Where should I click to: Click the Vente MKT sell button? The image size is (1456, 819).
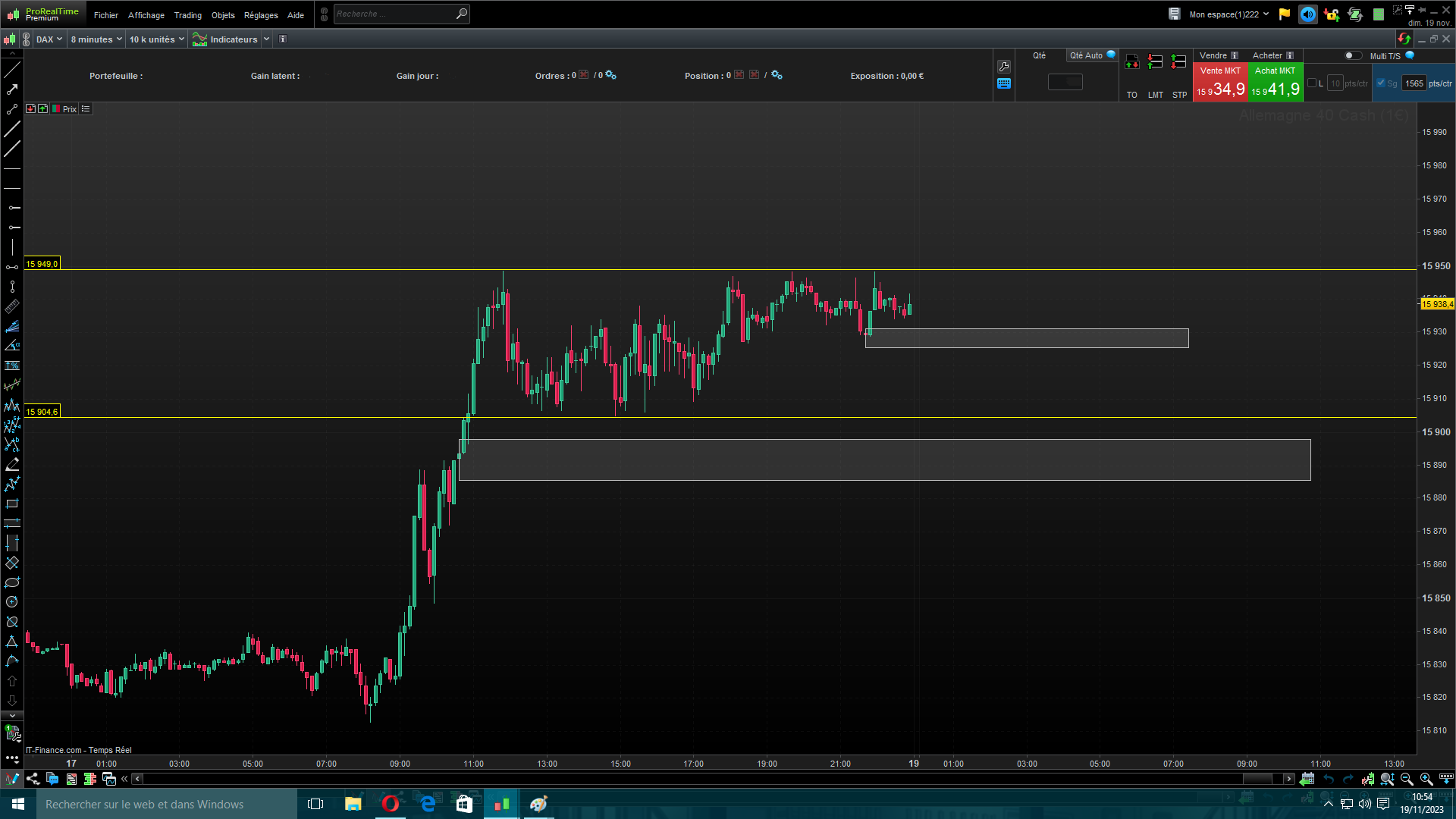click(1220, 82)
